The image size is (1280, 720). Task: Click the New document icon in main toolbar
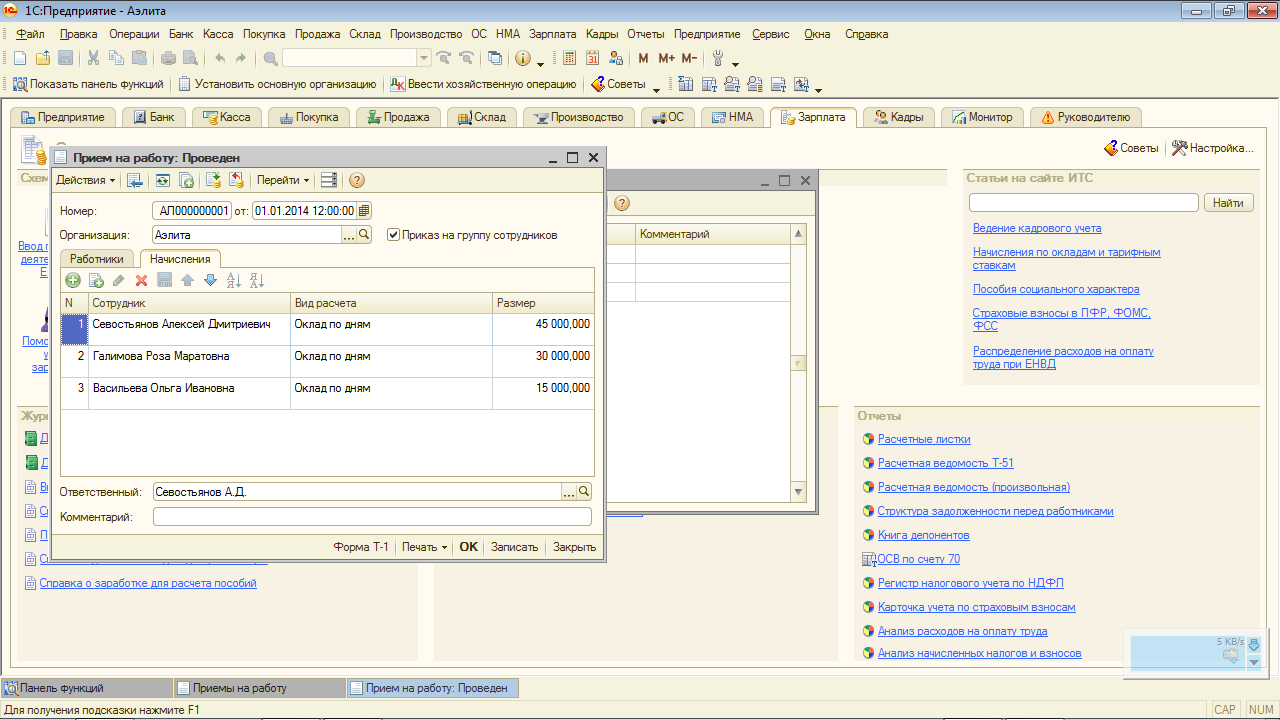point(19,58)
